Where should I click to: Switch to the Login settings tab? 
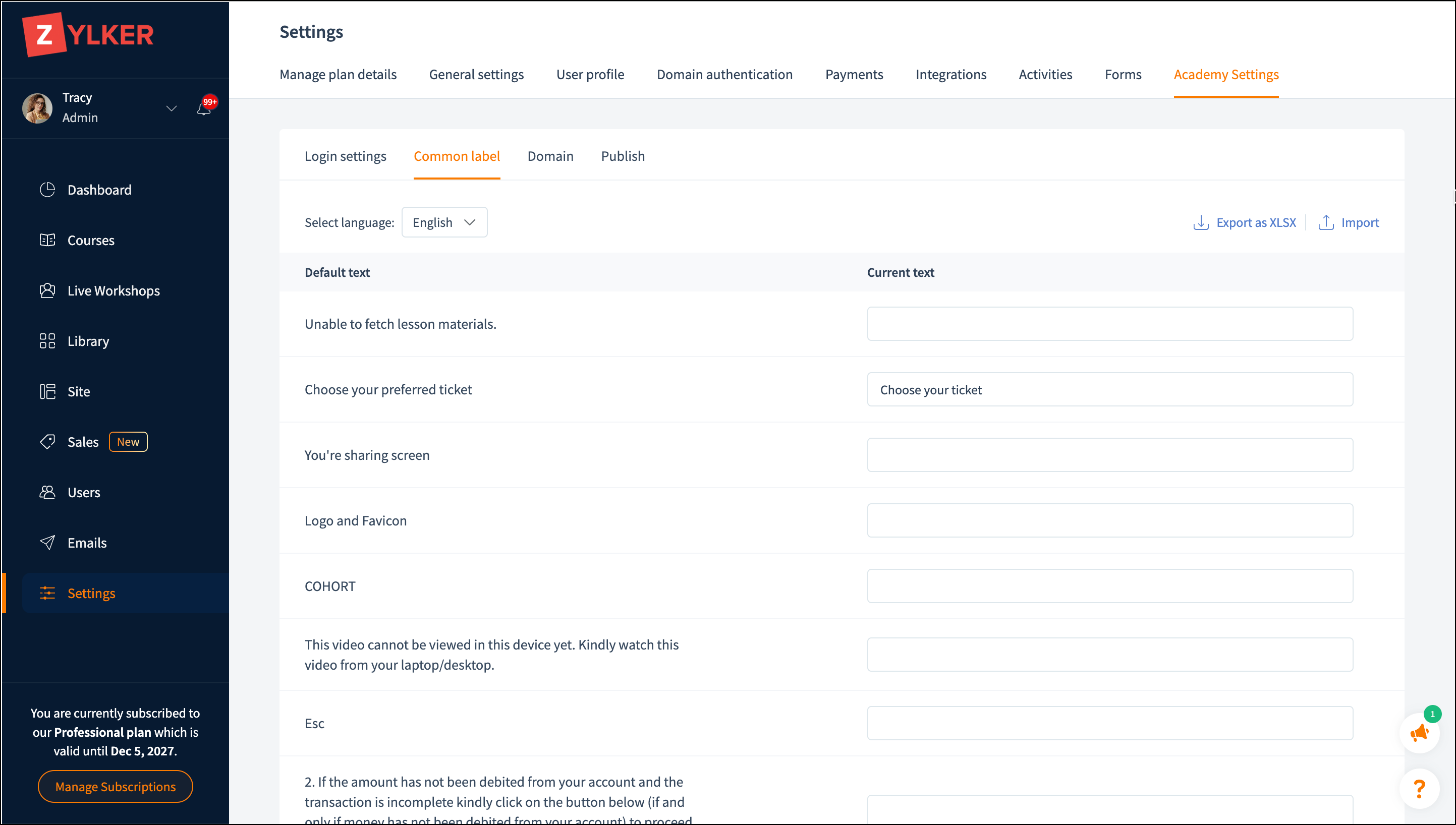coord(345,156)
